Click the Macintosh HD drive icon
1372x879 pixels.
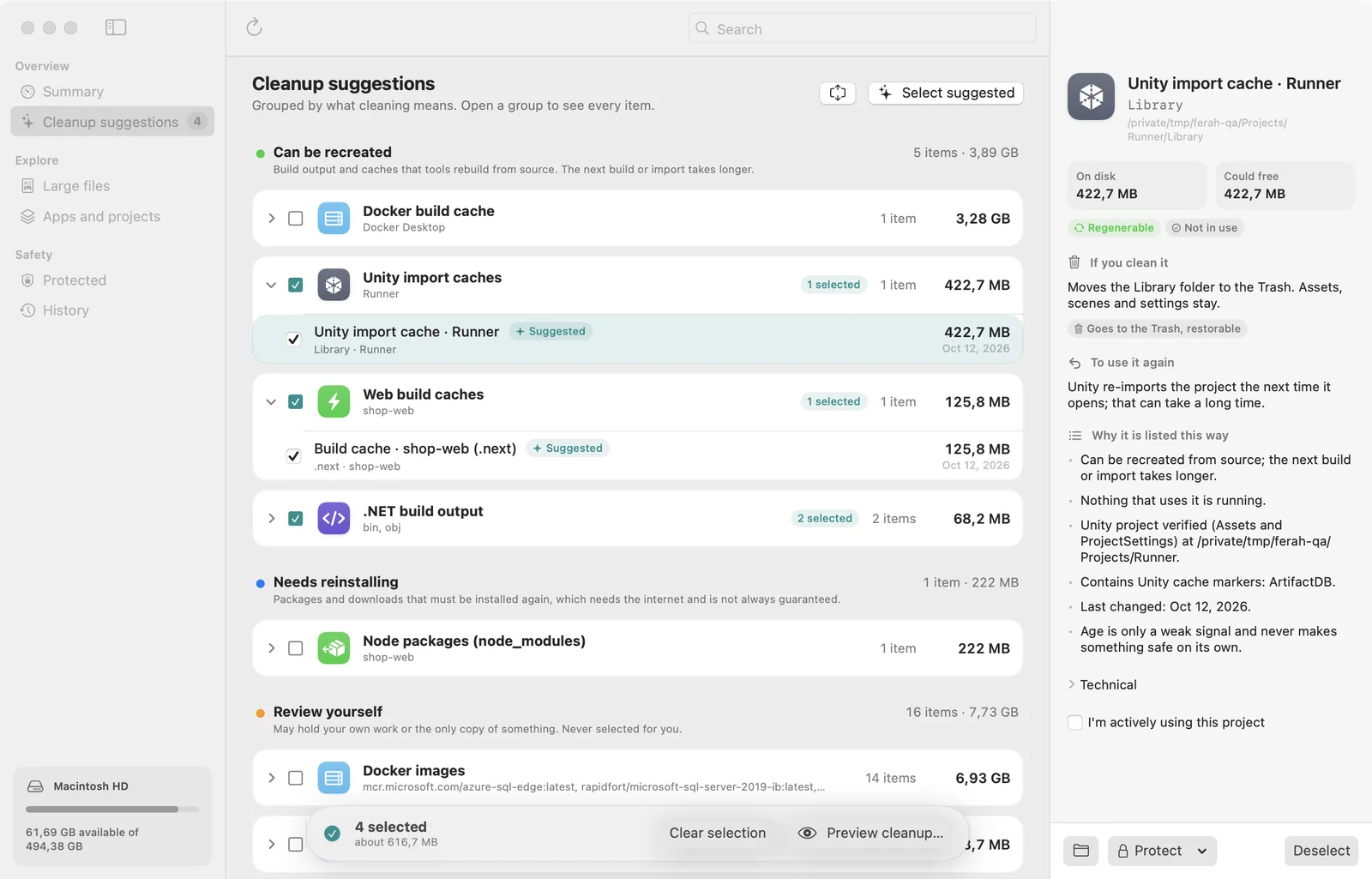click(35, 786)
